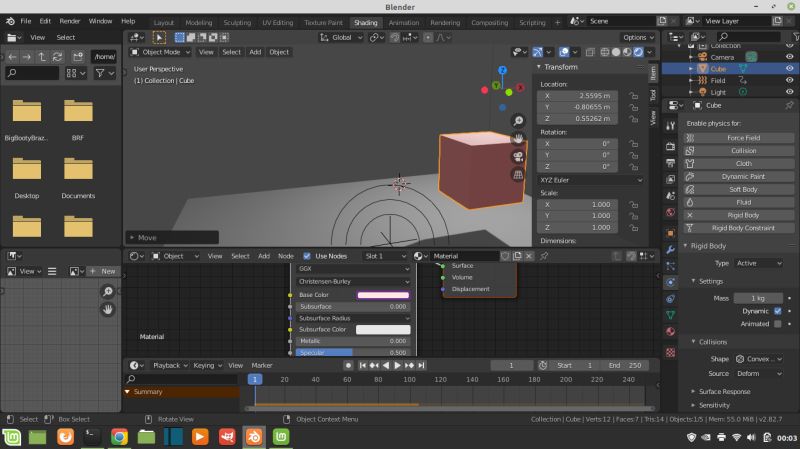Toggle the Use Nodes checkbox

[x=307, y=256]
